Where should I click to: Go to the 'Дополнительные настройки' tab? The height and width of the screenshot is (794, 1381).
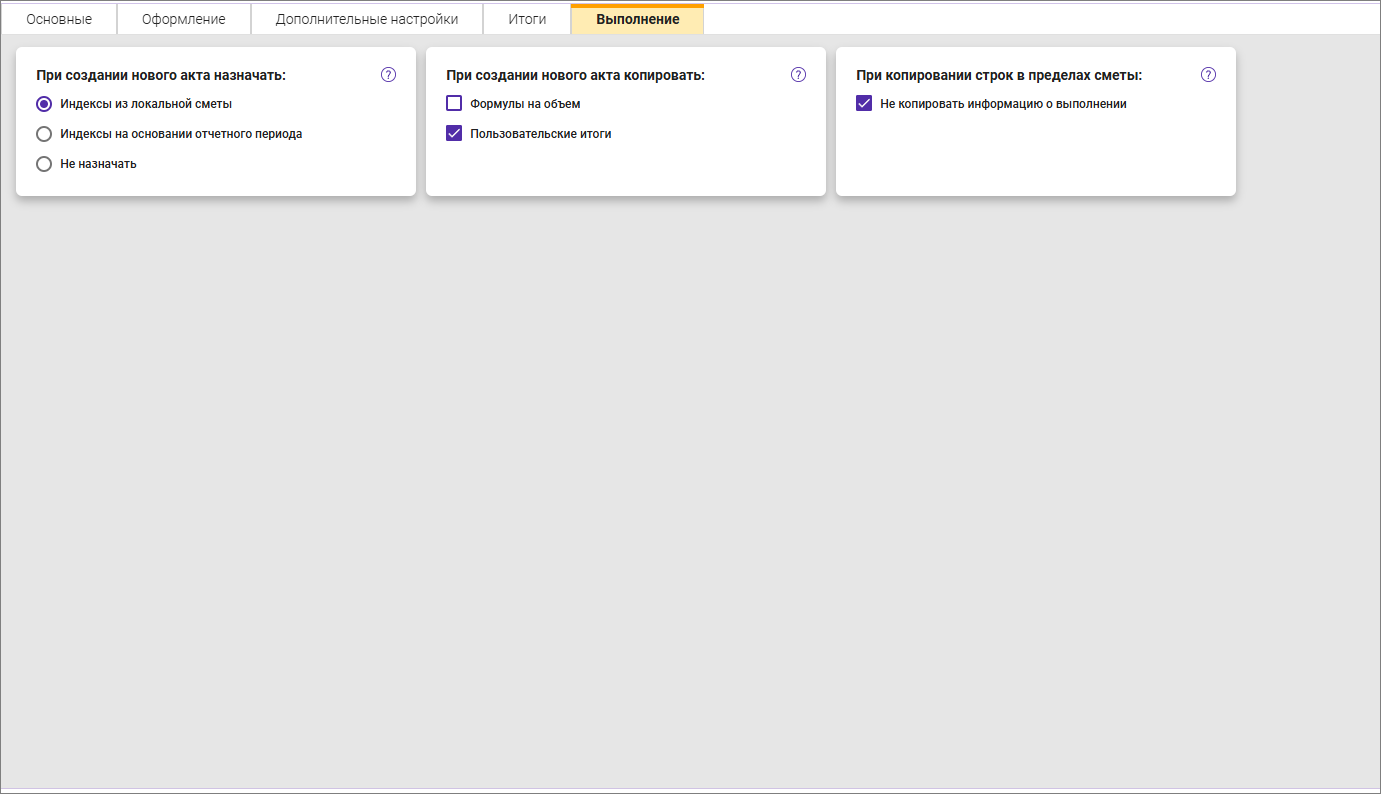367,20
